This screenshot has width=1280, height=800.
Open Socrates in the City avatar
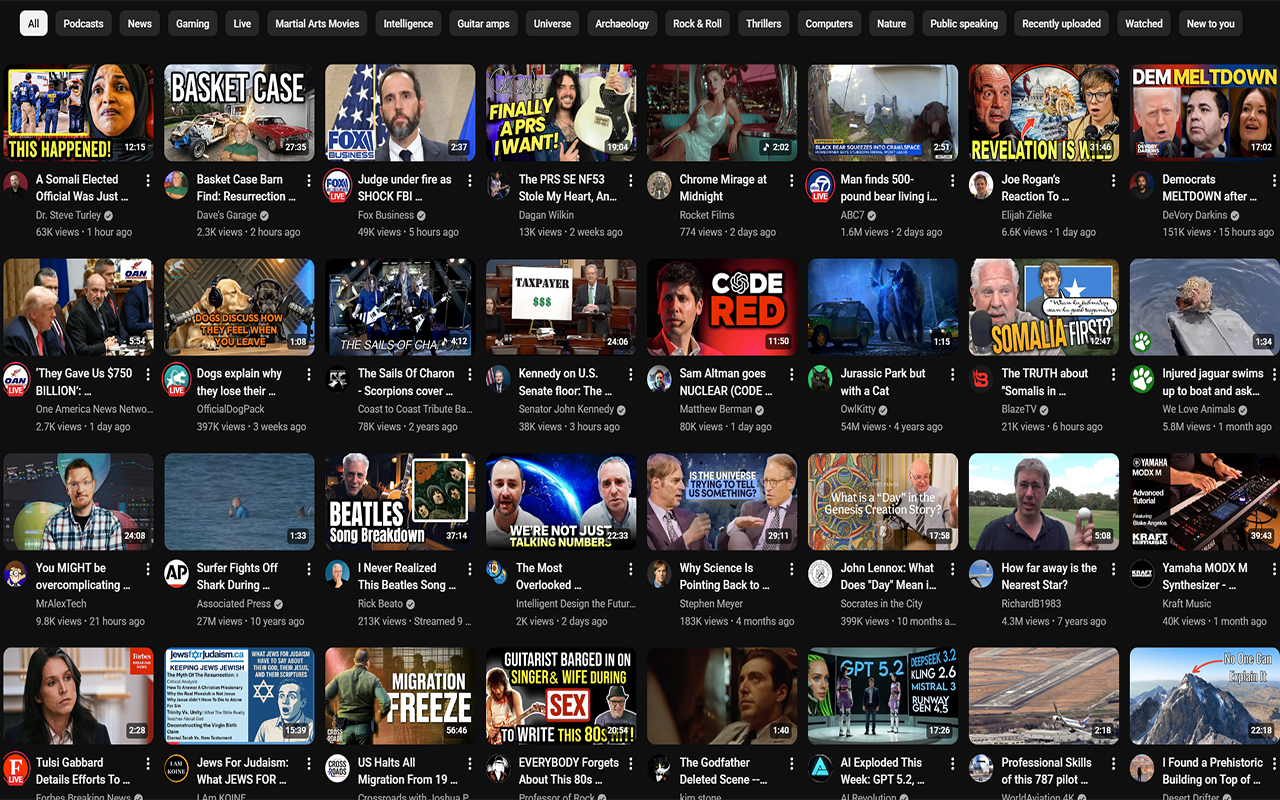coord(820,573)
